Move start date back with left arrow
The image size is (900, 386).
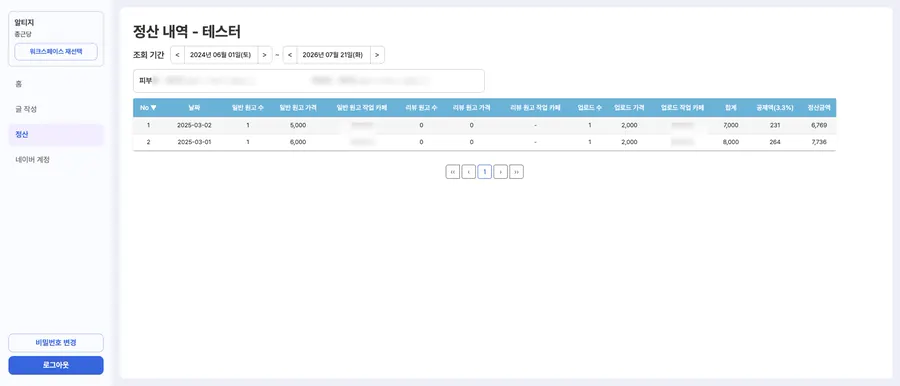click(177, 55)
